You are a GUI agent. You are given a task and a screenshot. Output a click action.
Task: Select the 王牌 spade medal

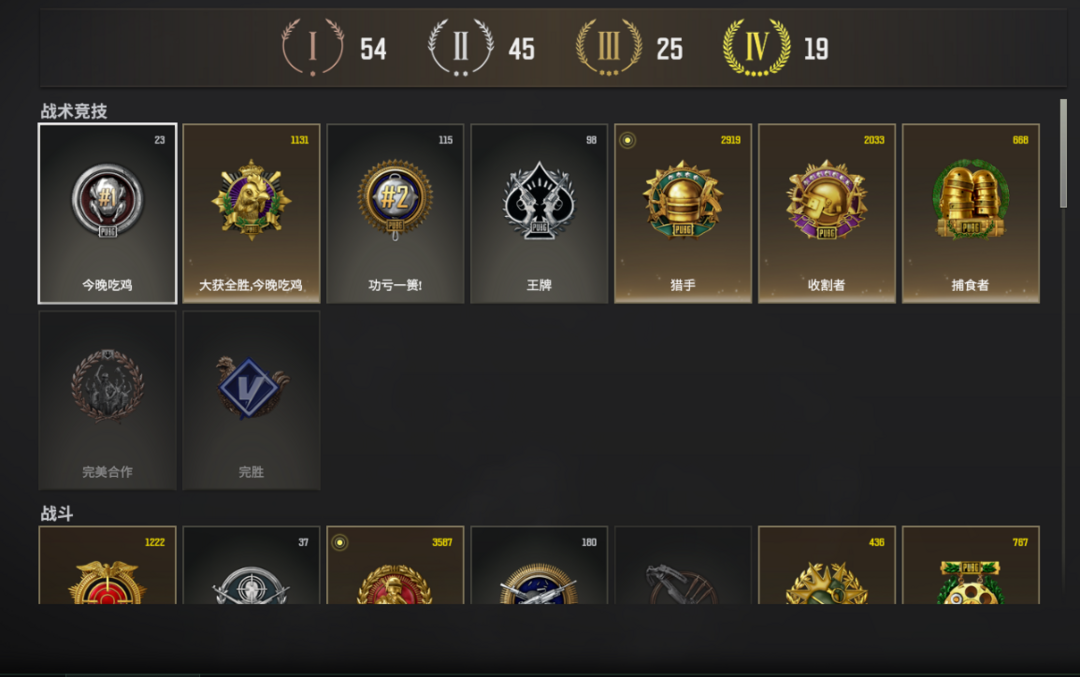(x=539, y=213)
